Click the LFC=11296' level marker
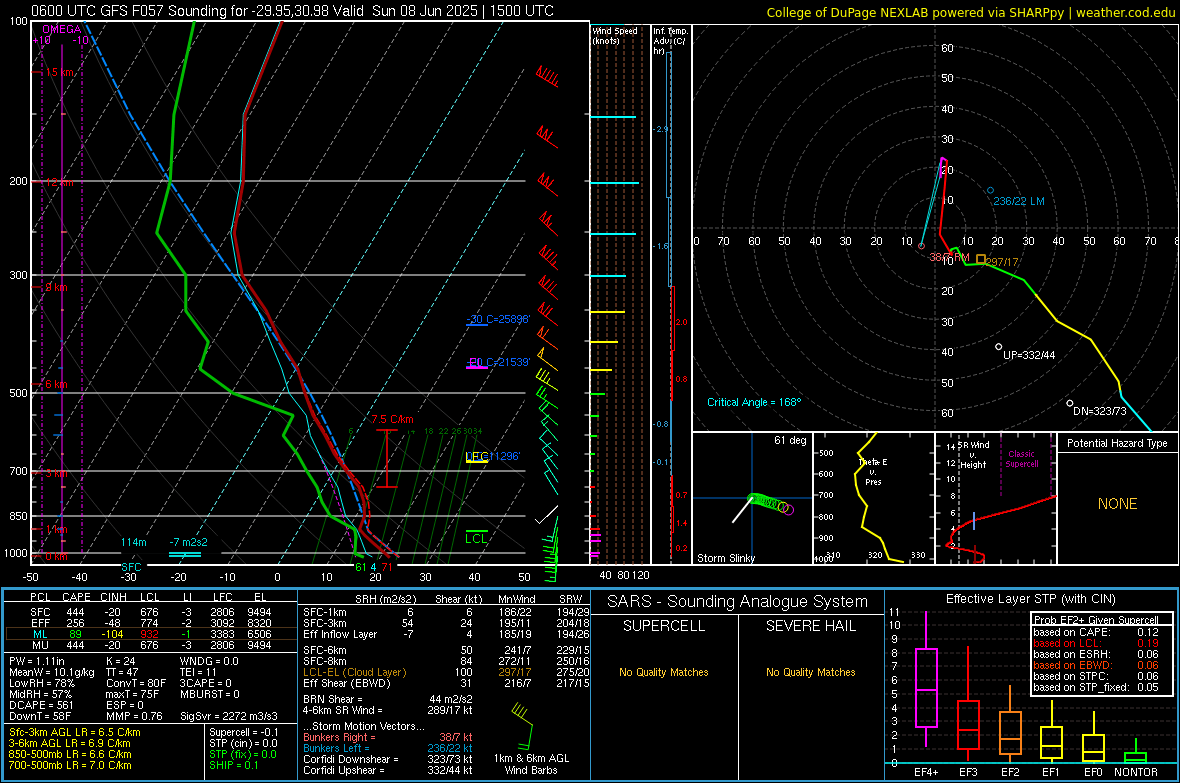 click(x=492, y=456)
